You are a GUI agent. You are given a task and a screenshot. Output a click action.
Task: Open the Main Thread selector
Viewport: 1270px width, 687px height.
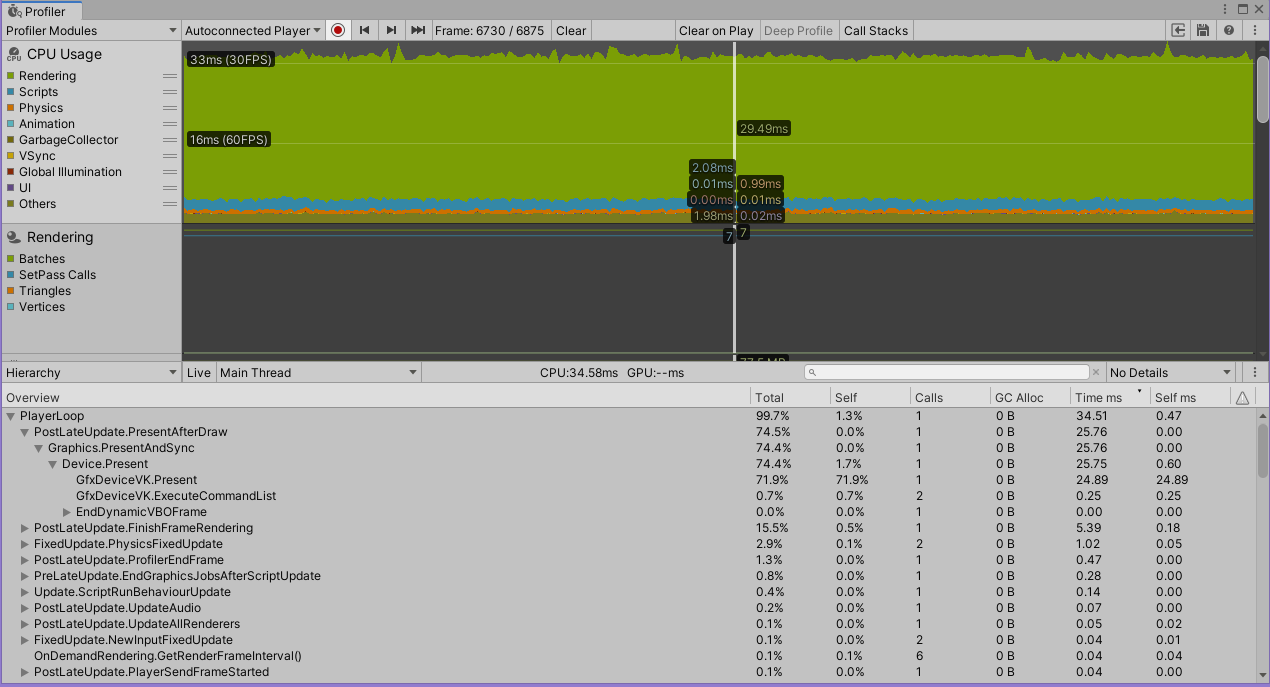click(316, 372)
